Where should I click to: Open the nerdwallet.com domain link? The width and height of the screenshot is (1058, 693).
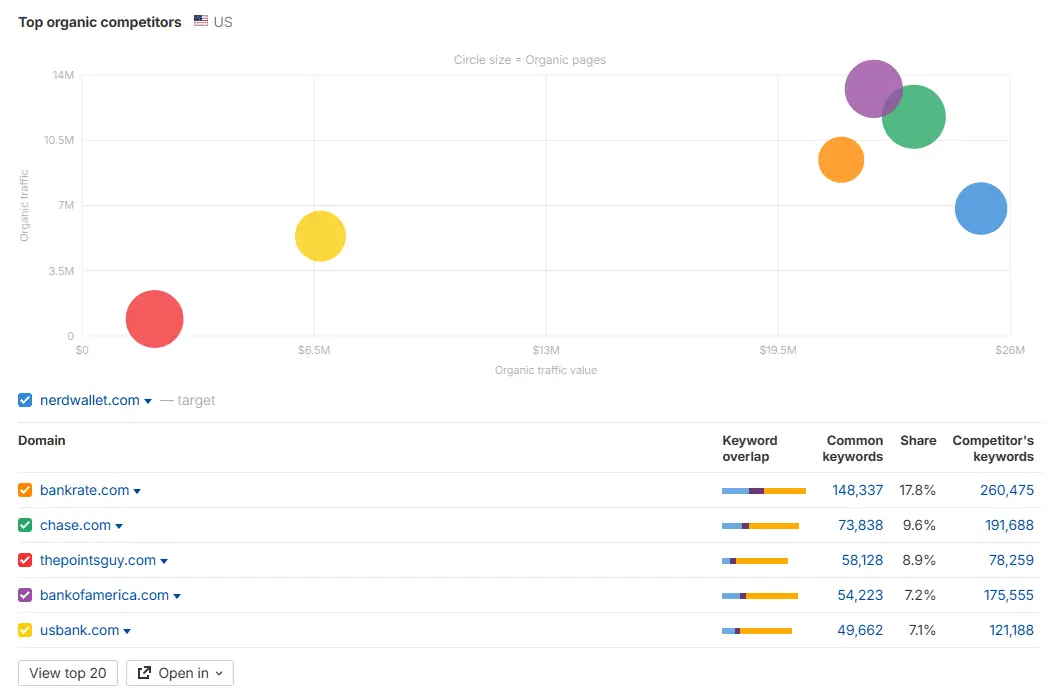point(90,400)
